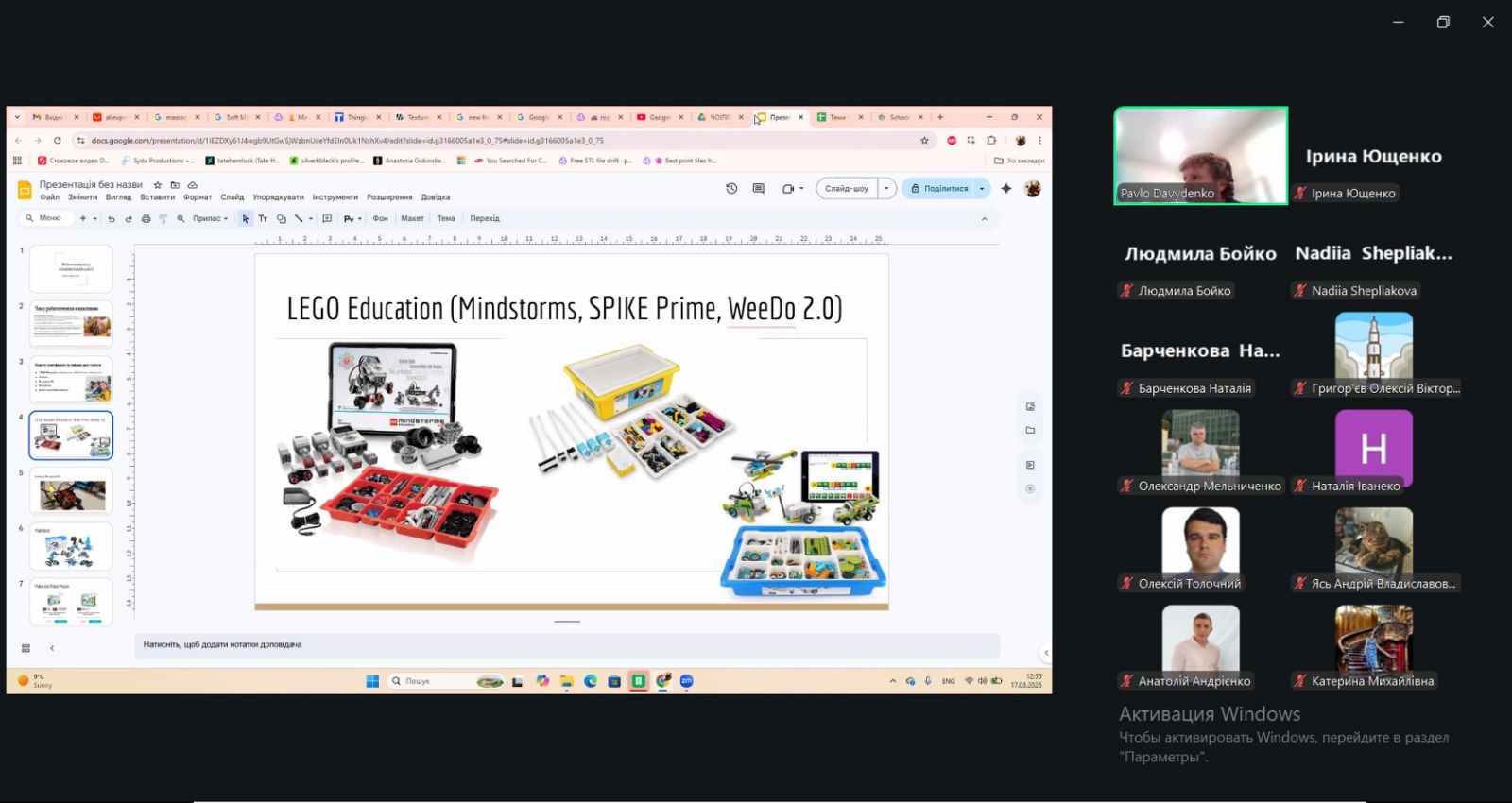The image size is (1512, 803).
Task: Open the Припас zoom dropdown
Action: pyautogui.click(x=210, y=218)
